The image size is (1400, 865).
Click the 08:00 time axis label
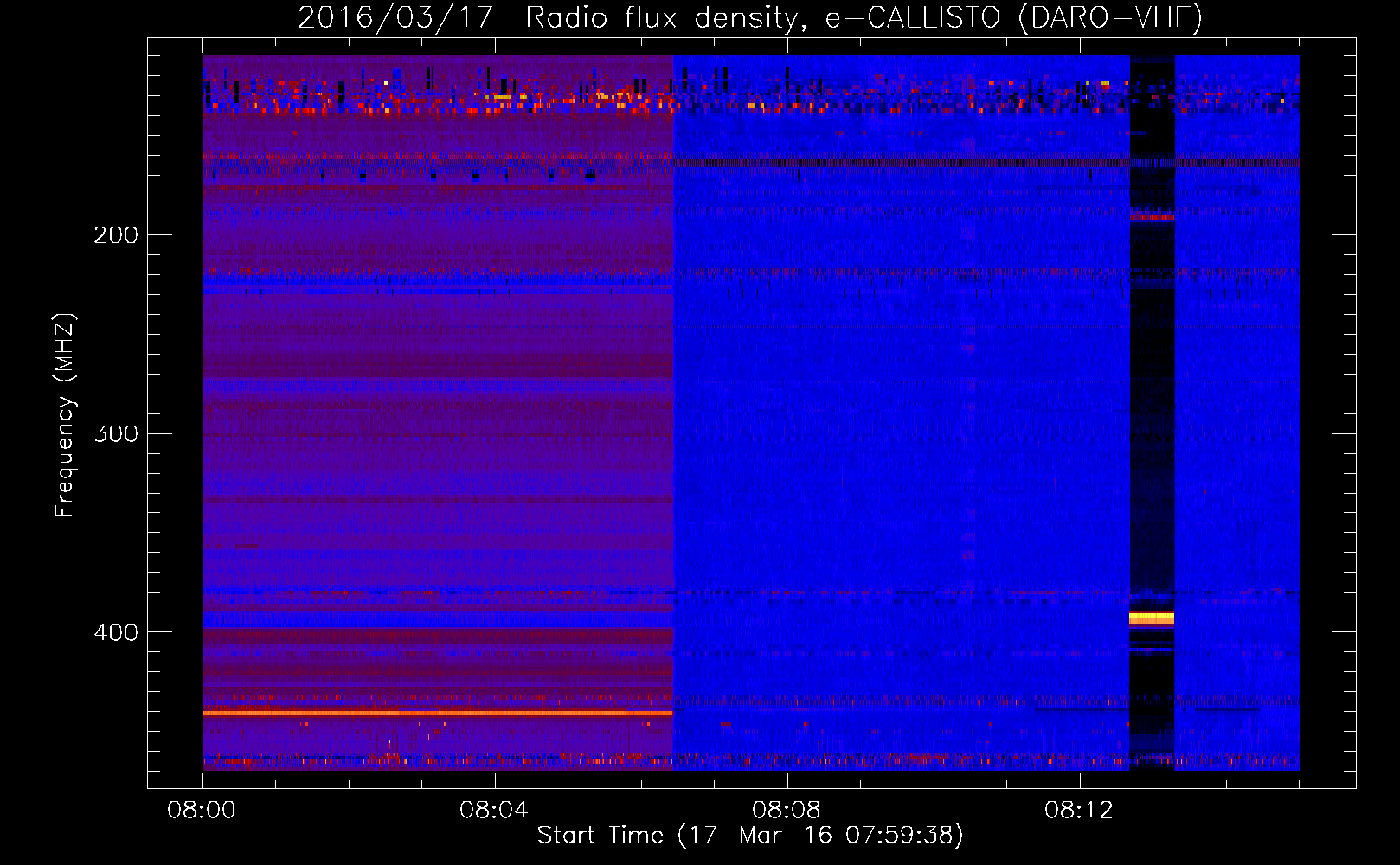(x=202, y=811)
